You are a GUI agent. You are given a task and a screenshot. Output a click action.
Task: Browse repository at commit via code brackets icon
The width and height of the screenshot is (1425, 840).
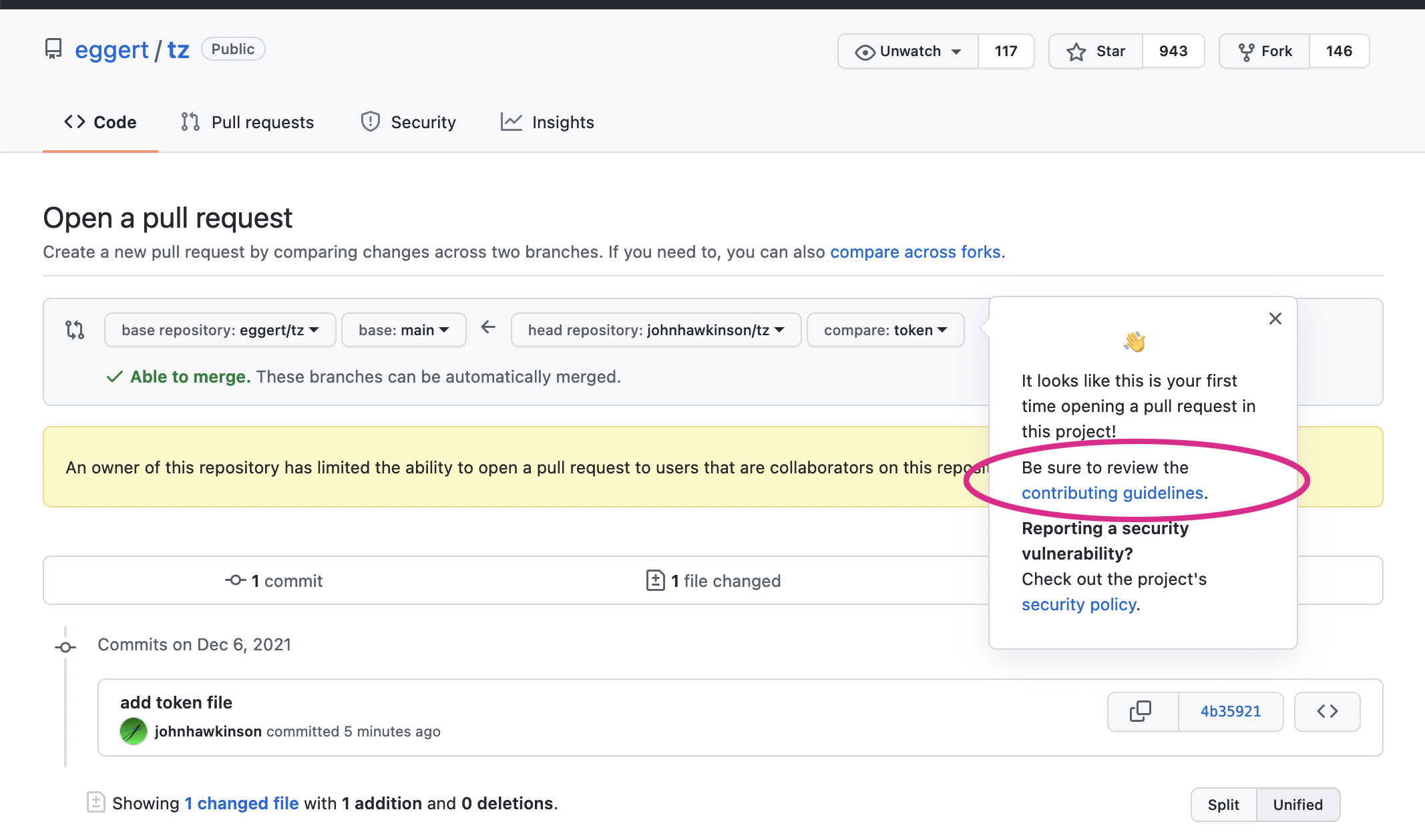1327,712
